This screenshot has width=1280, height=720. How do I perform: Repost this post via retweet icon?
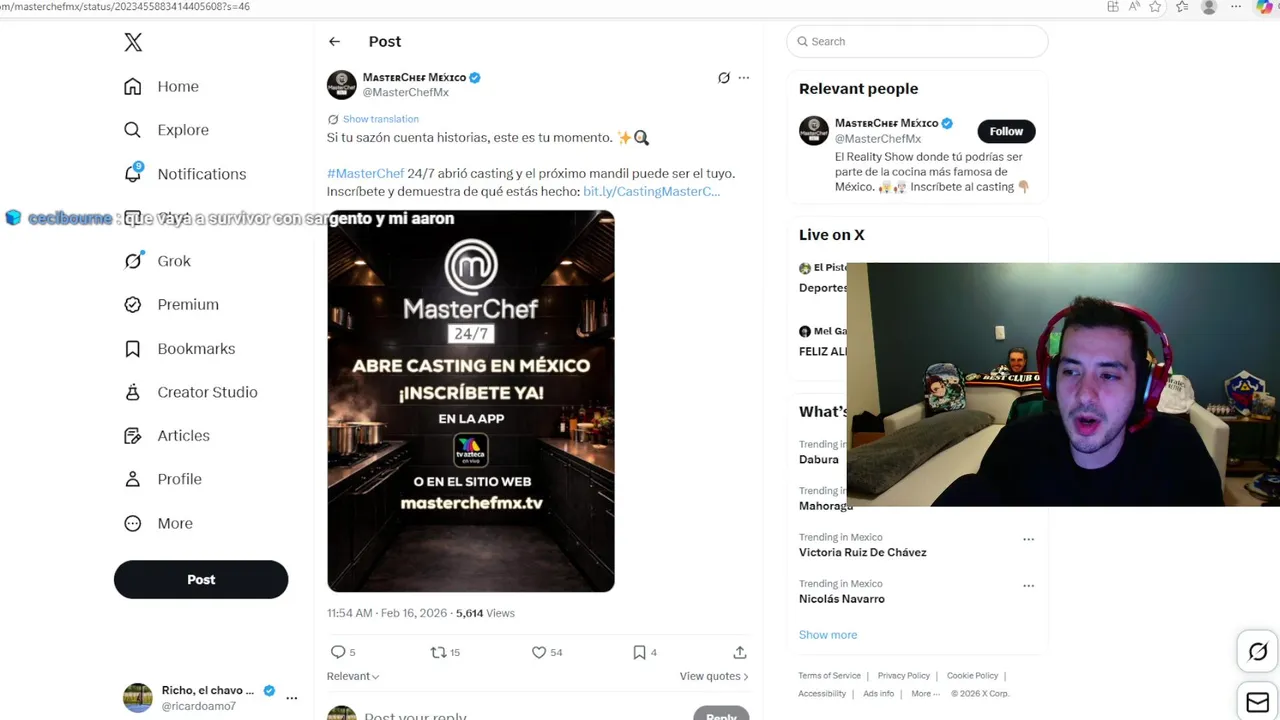pos(438,652)
